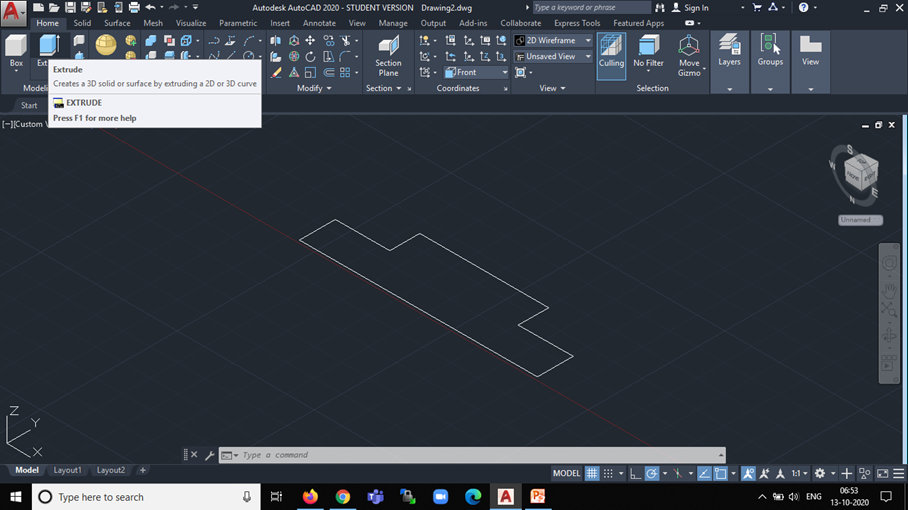The image size is (908, 510).
Task: Toggle 2D Object Snap square button
Action: point(720,474)
